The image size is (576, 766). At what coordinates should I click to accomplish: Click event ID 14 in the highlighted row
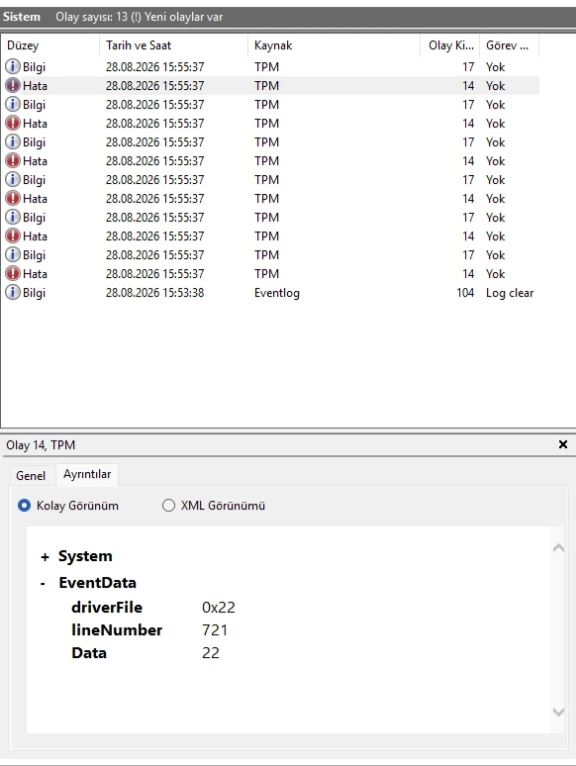pyautogui.click(x=468, y=85)
